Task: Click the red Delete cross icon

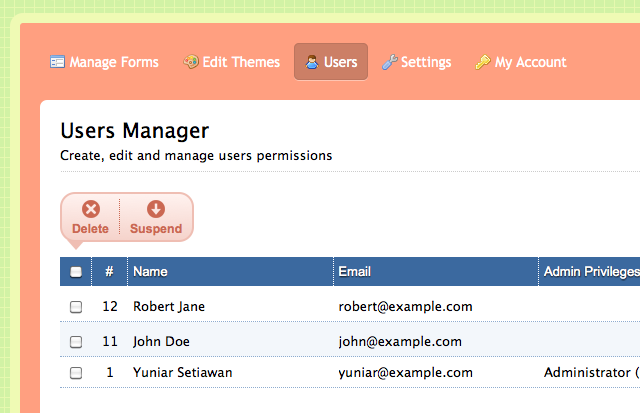Action: coord(91,209)
